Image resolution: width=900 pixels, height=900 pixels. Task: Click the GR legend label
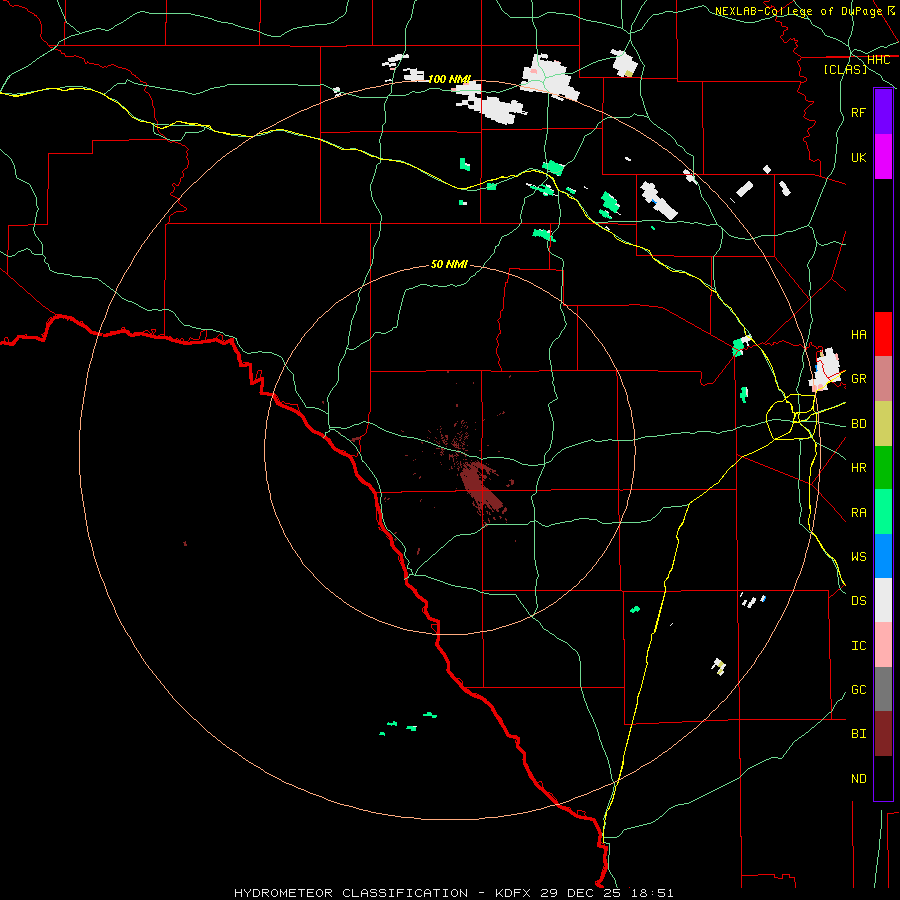[x=858, y=379]
